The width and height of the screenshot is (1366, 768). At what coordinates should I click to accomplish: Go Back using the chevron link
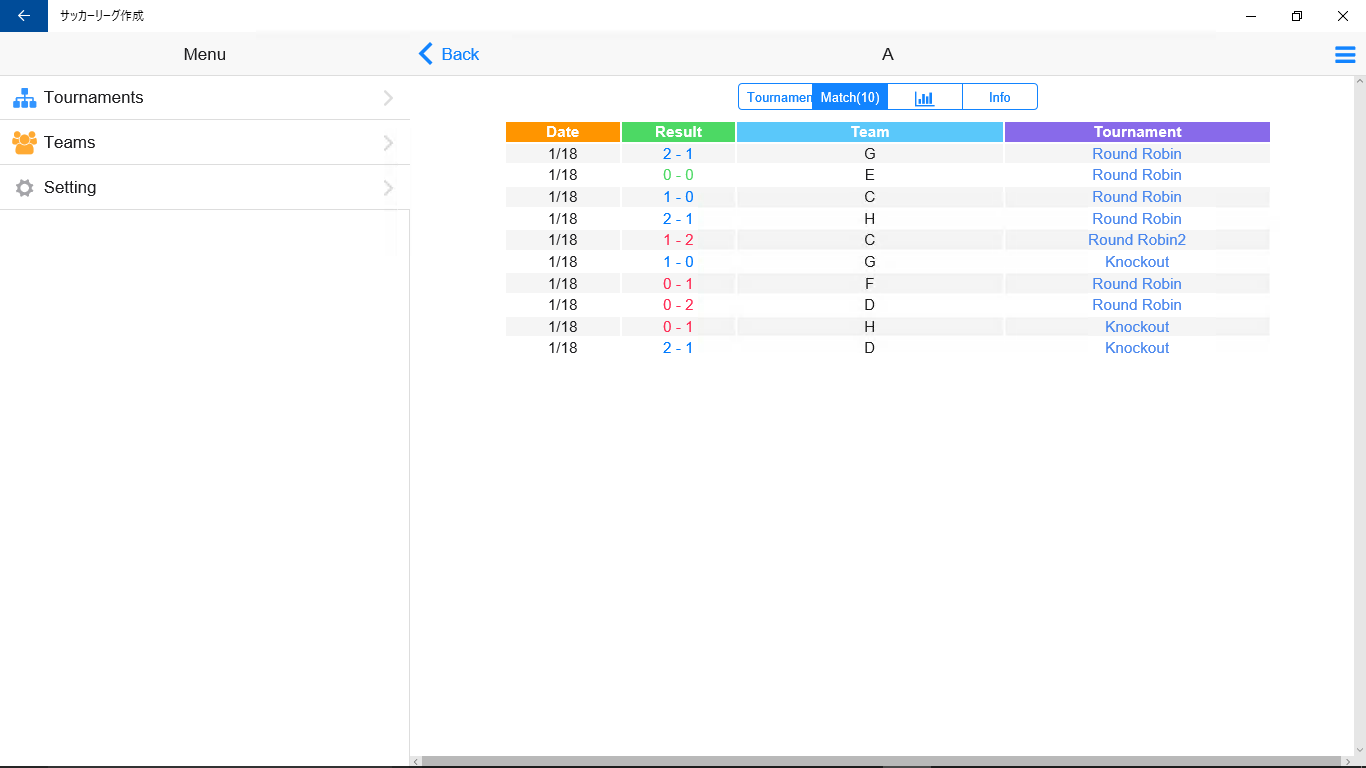coord(448,54)
